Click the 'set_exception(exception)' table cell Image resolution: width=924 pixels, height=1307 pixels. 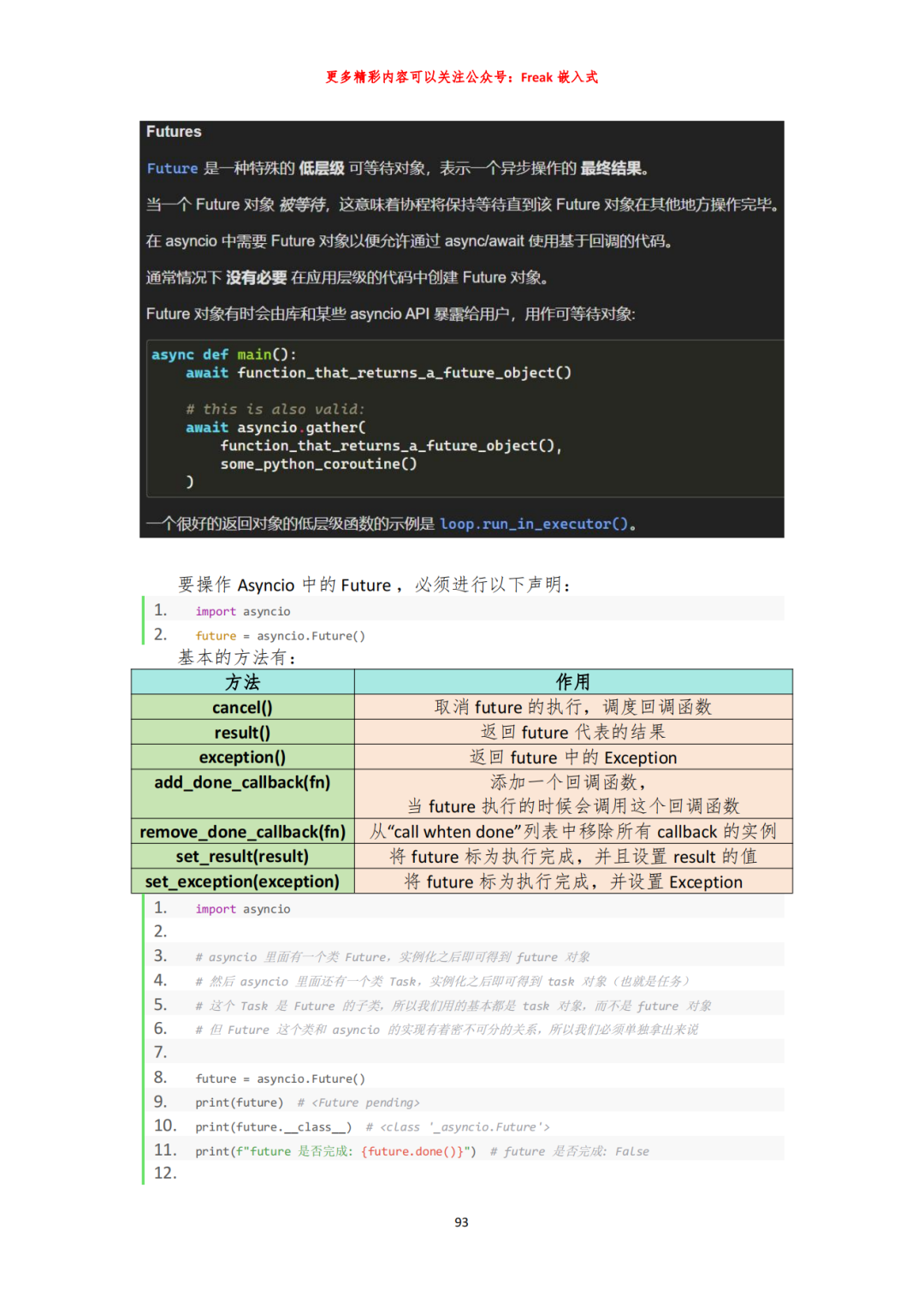point(242,882)
